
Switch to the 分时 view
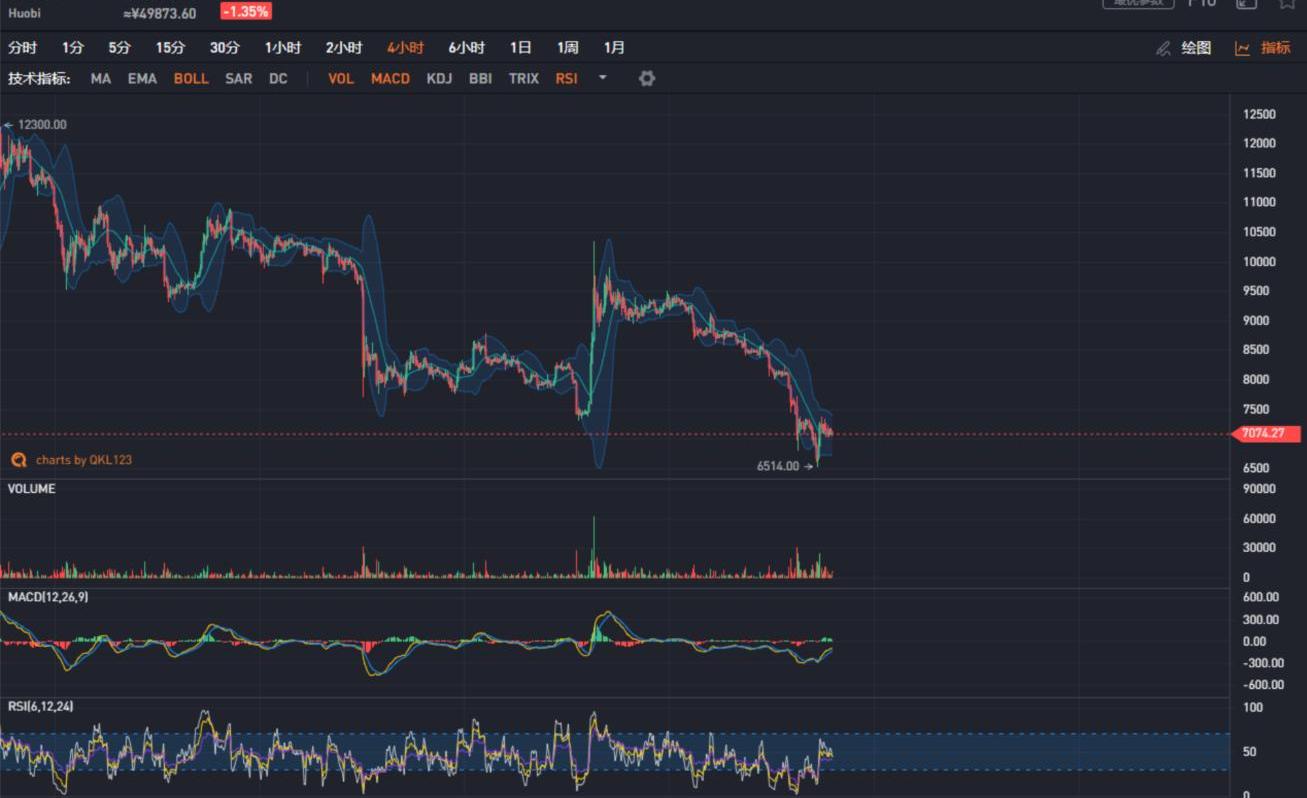[22, 48]
